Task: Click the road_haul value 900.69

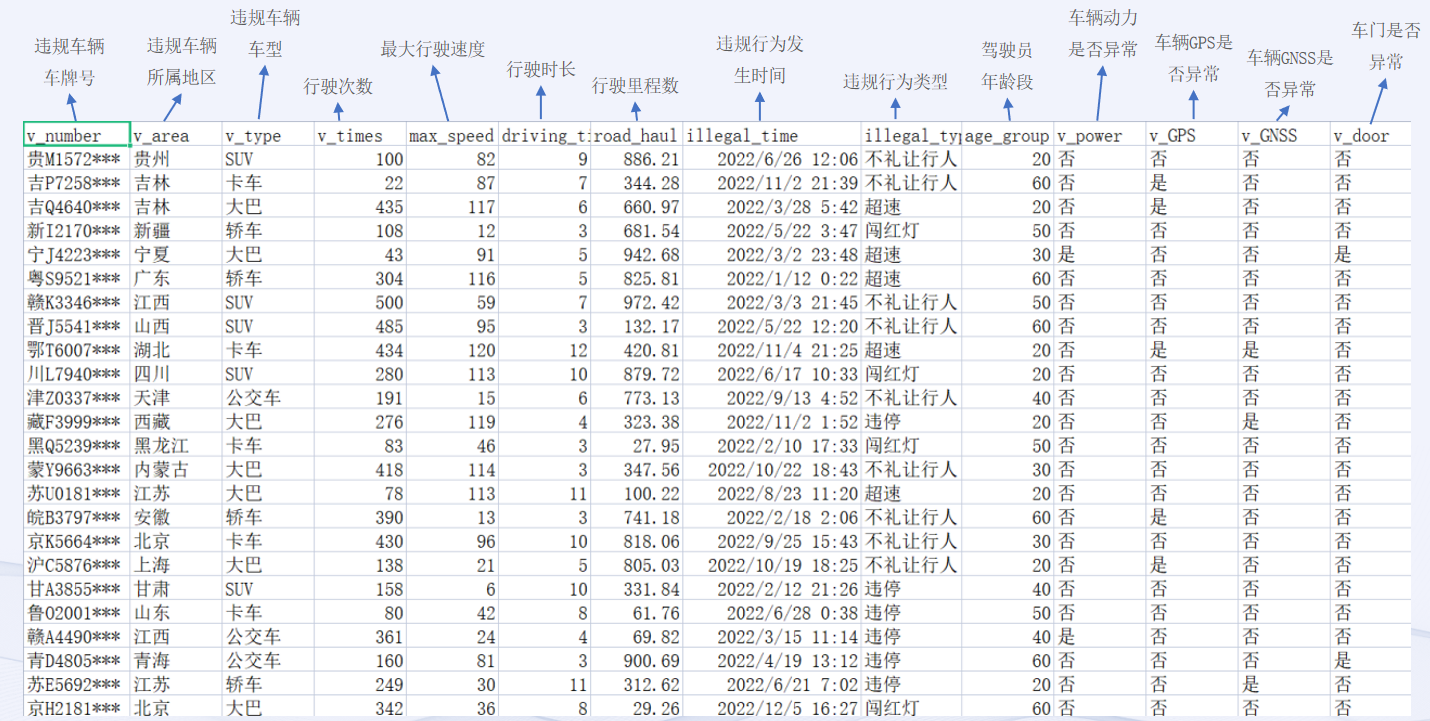Action: (x=636, y=661)
